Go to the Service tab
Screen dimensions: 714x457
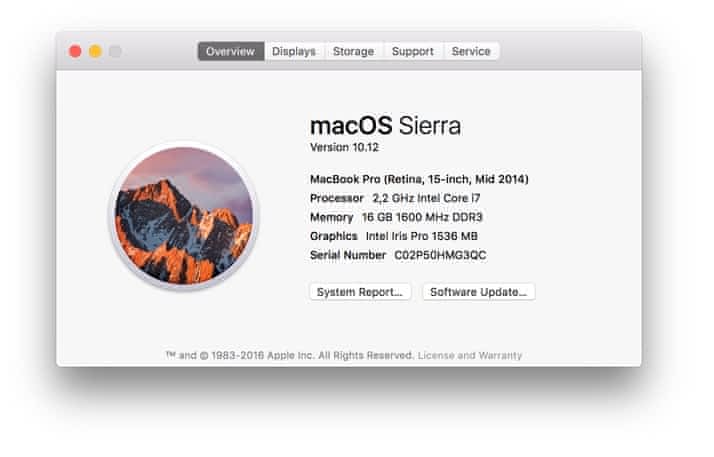(x=471, y=51)
